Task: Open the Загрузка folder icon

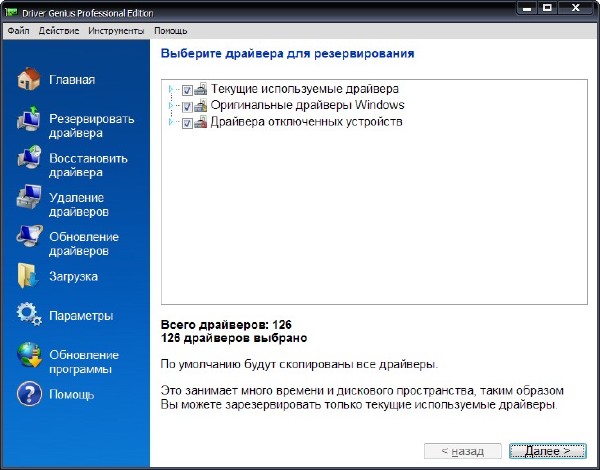Action: 29,277
